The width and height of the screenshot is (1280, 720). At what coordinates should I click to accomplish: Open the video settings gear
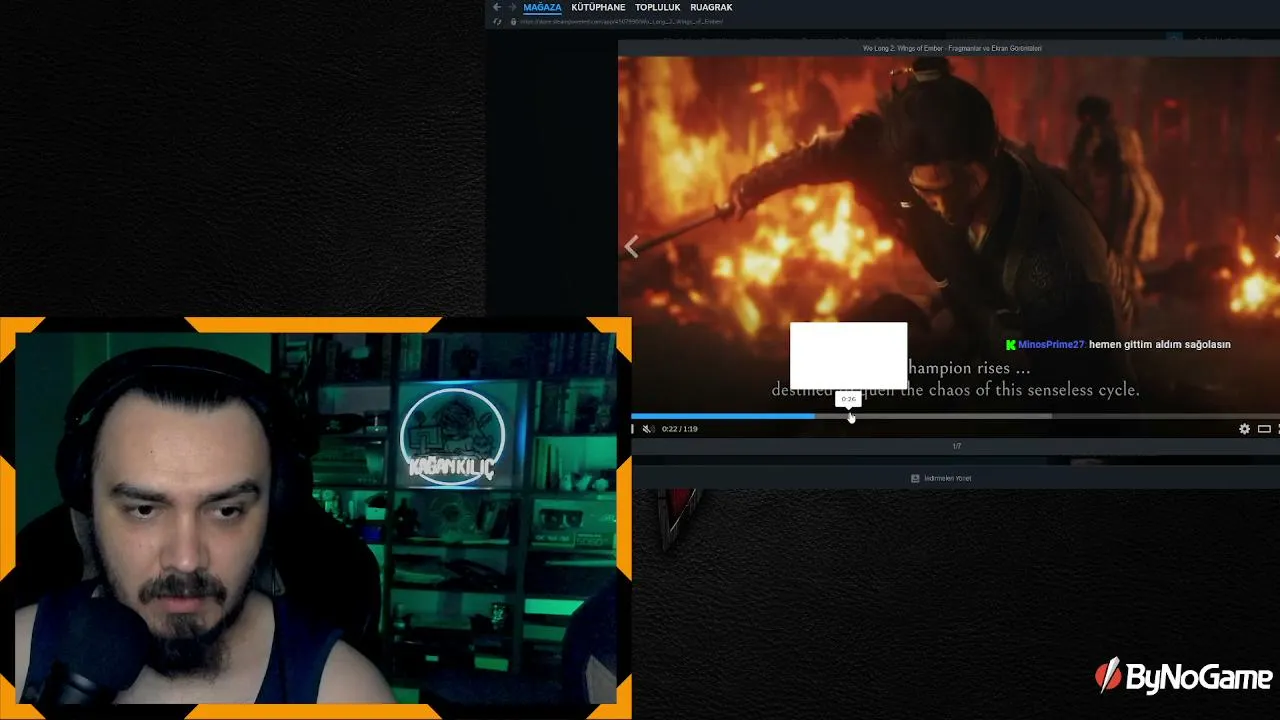point(1244,429)
